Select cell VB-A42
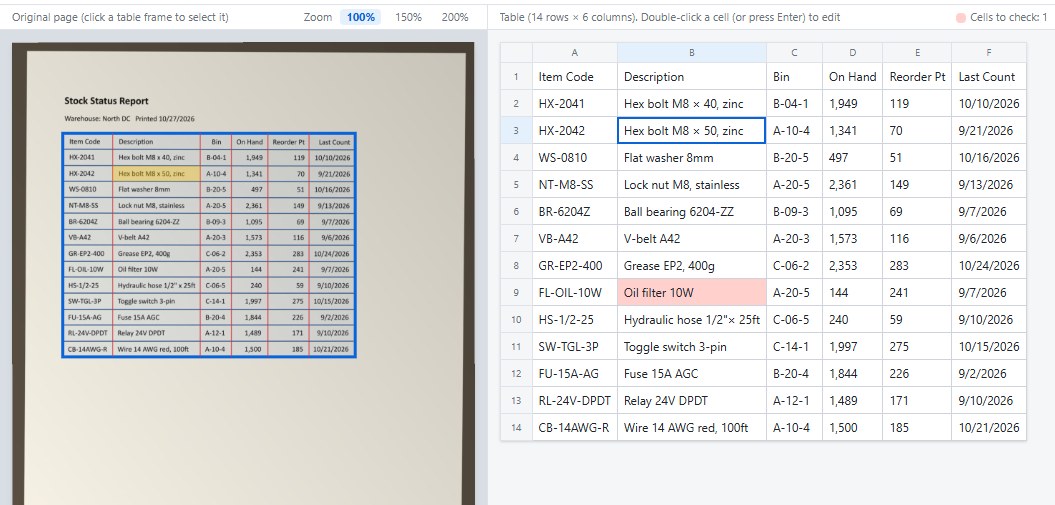Image resolution: width=1055 pixels, height=505 pixels. click(575, 238)
